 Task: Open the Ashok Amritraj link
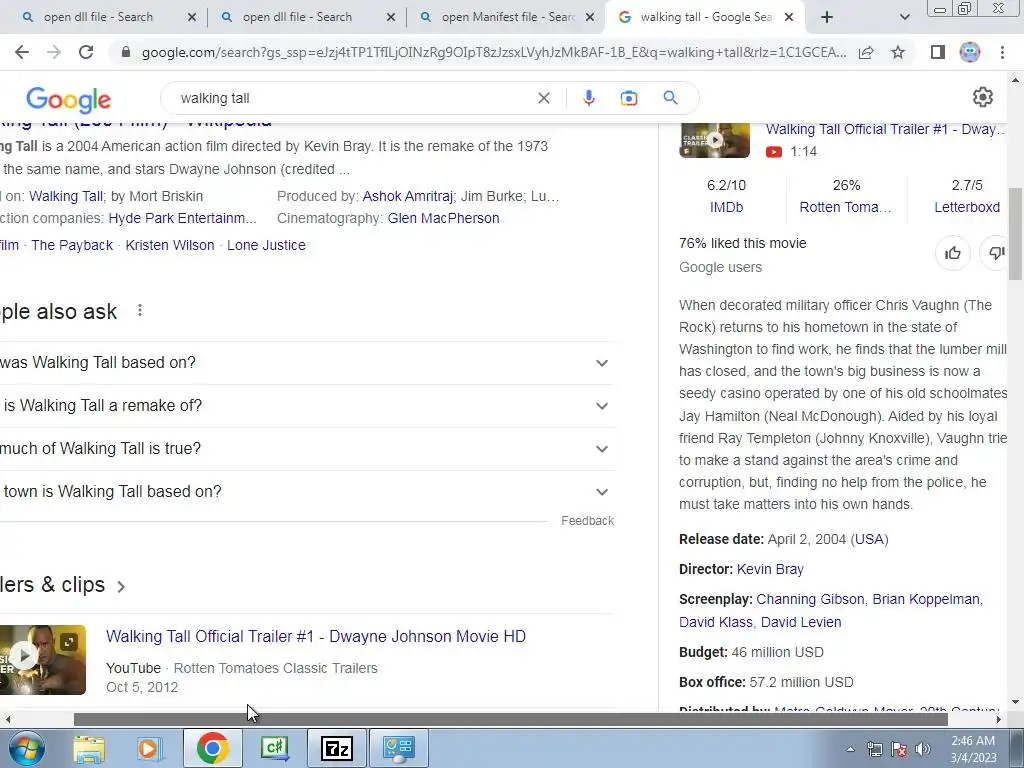(408, 196)
